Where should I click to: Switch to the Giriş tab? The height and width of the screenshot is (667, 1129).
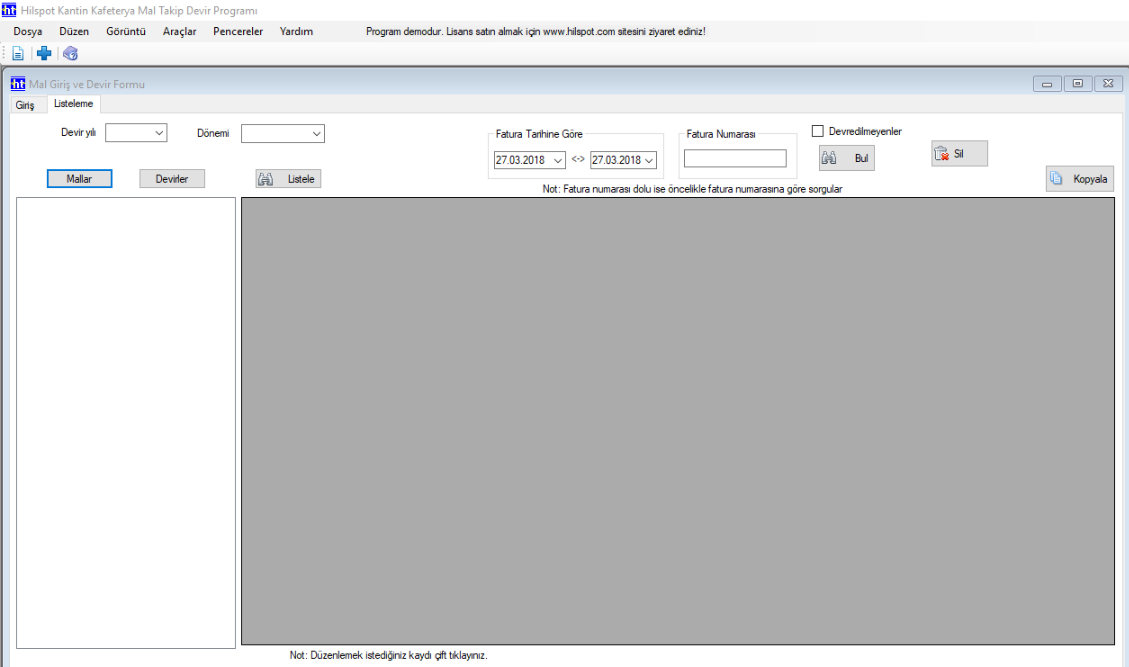tap(25, 104)
